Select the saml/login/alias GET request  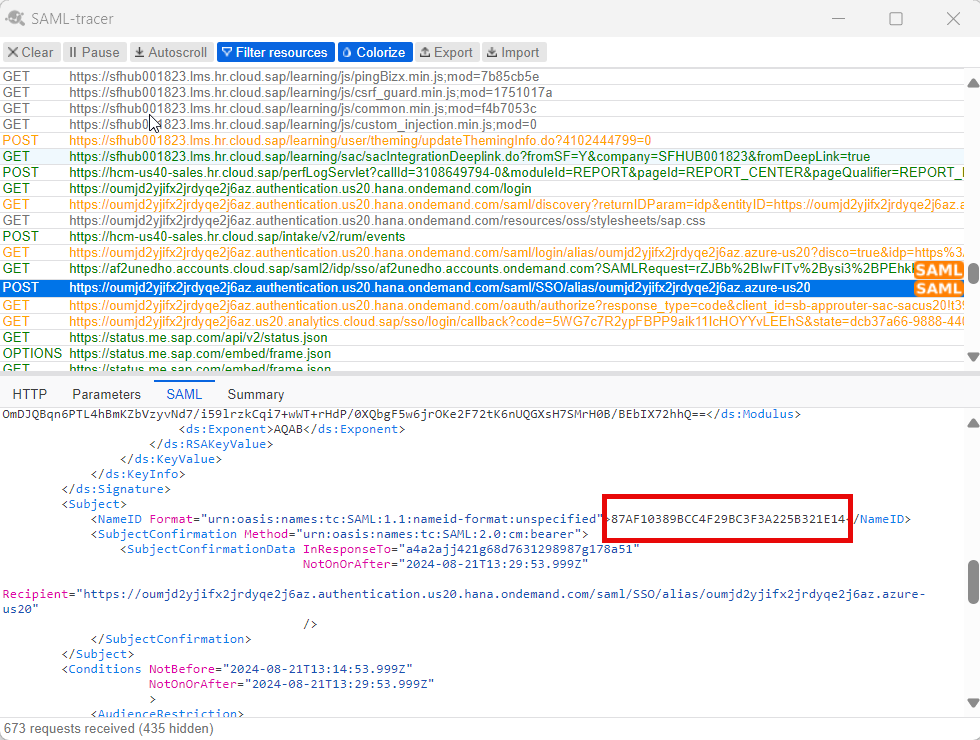(x=481, y=252)
